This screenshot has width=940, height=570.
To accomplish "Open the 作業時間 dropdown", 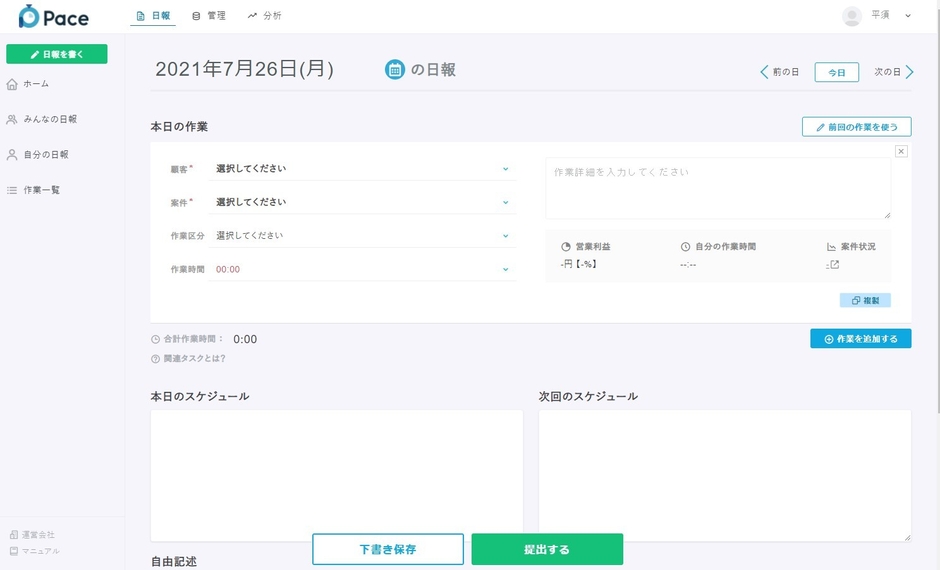I will [x=362, y=270].
